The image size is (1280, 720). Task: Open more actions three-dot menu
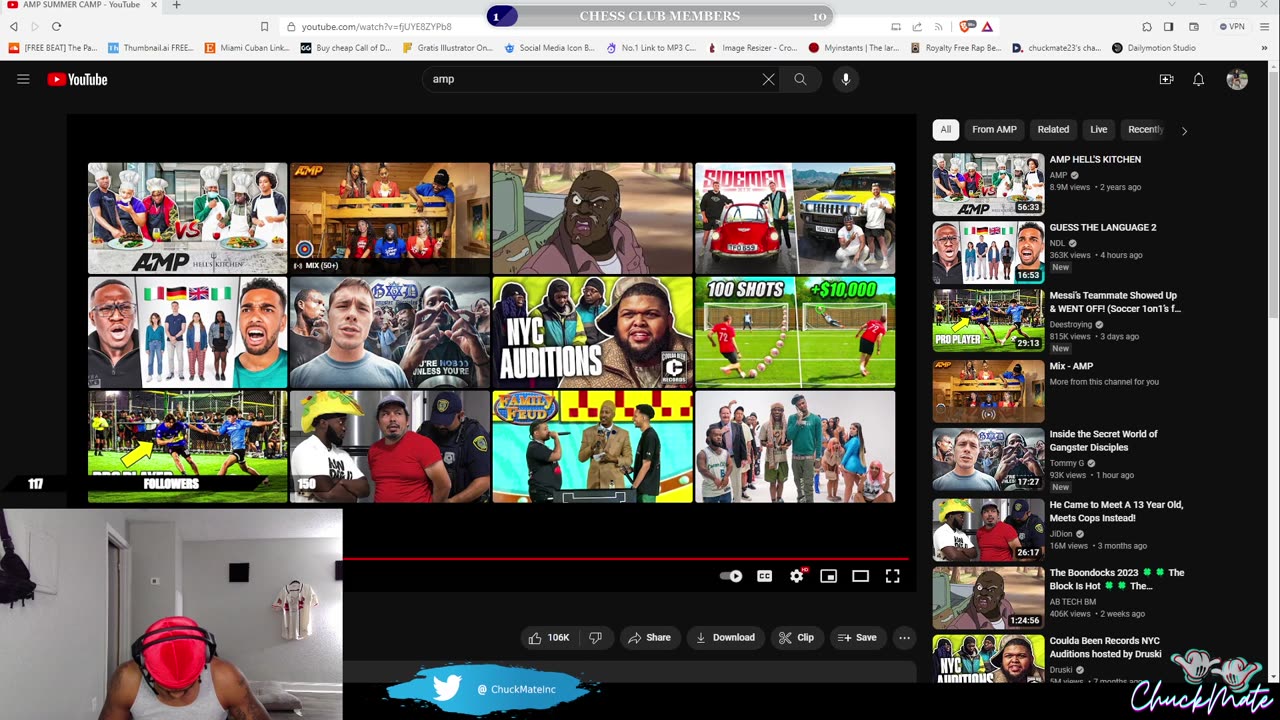pos(904,638)
